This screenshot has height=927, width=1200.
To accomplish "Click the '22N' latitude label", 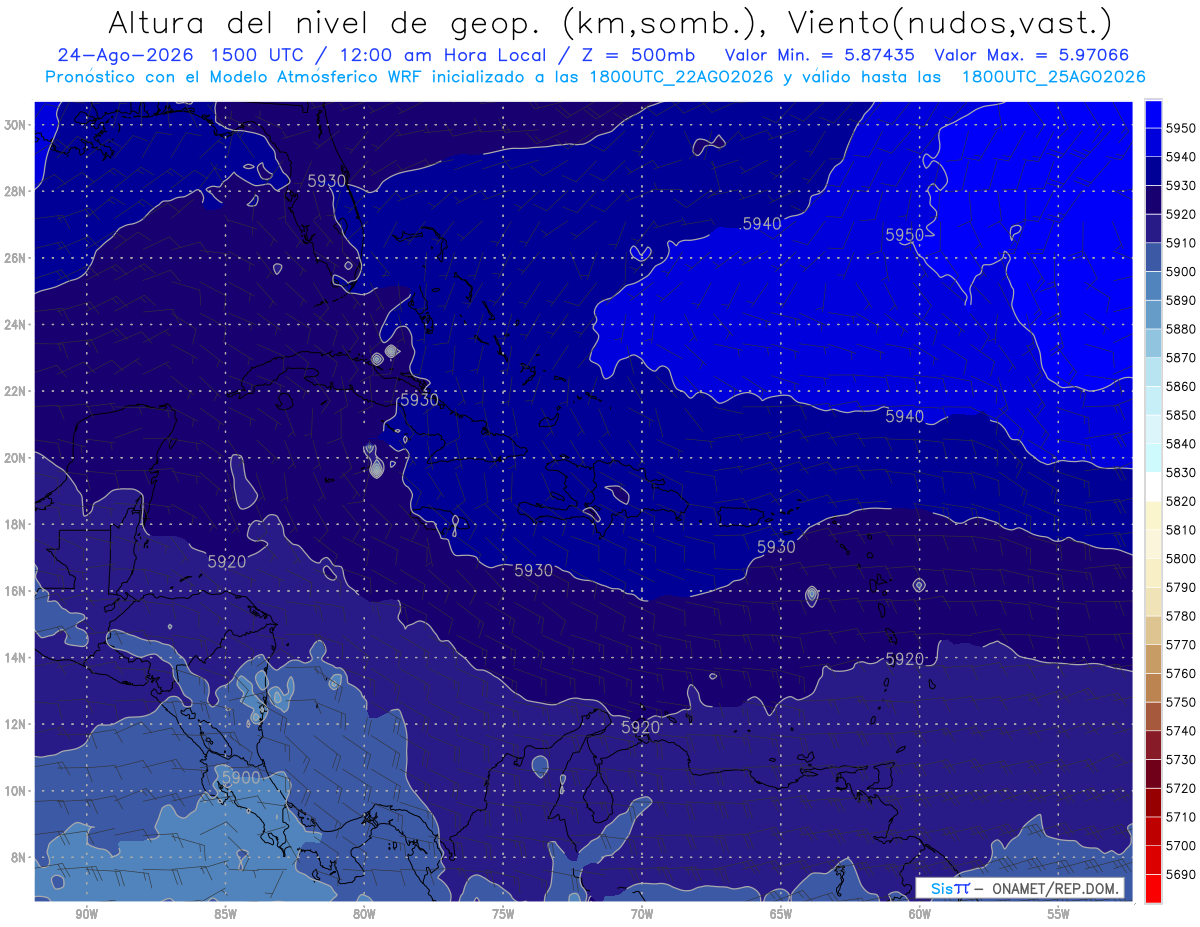I will click(x=15, y=391).
